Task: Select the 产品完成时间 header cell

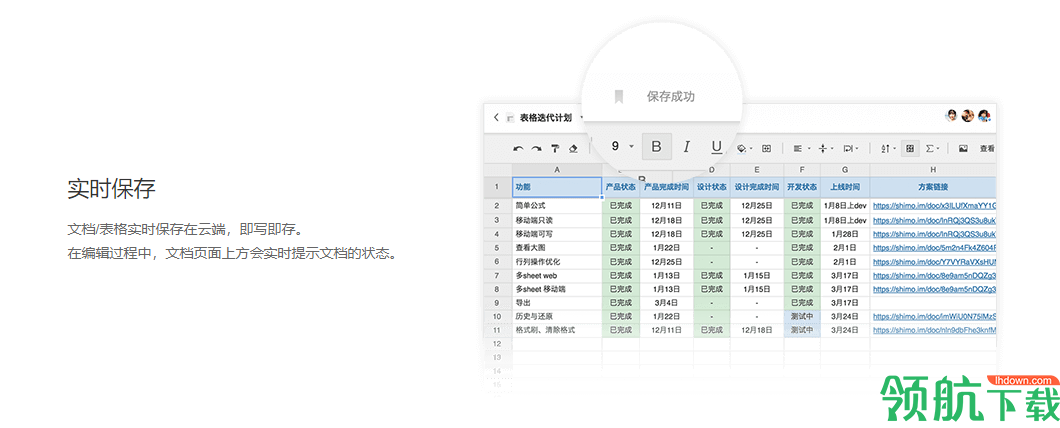Action: point(667,187)
